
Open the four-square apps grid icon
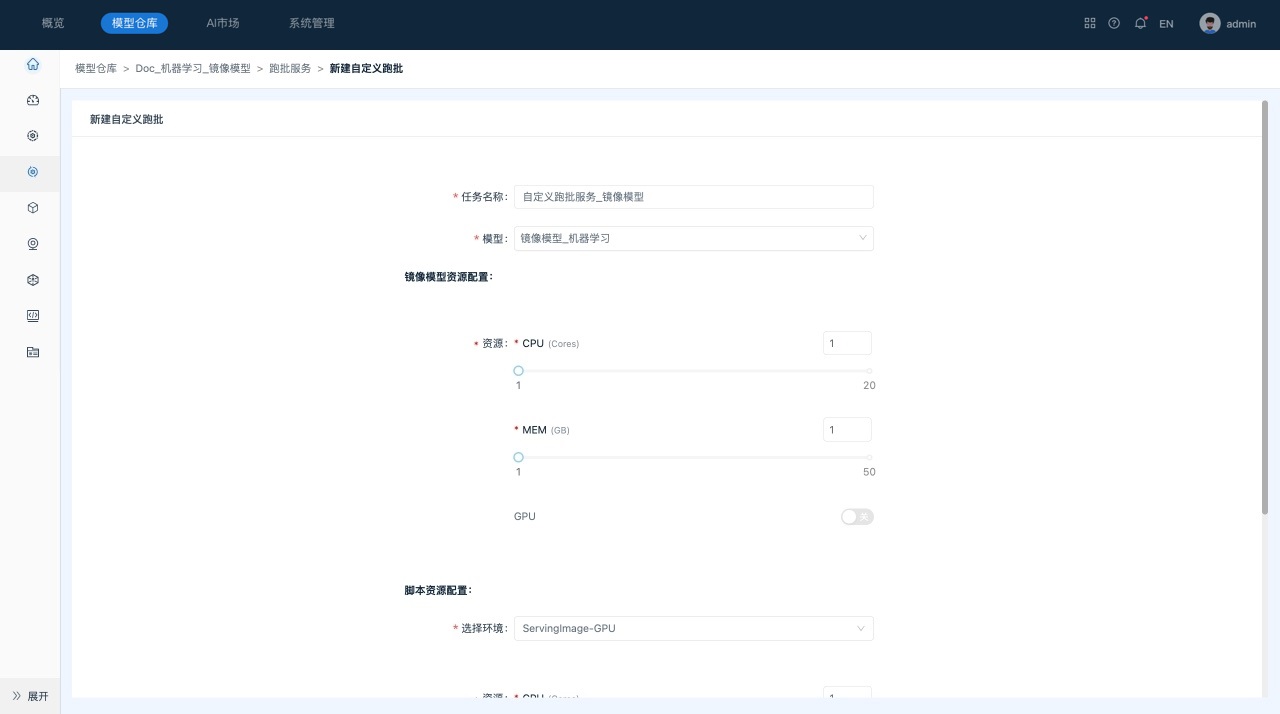[x=1090, y=24]
